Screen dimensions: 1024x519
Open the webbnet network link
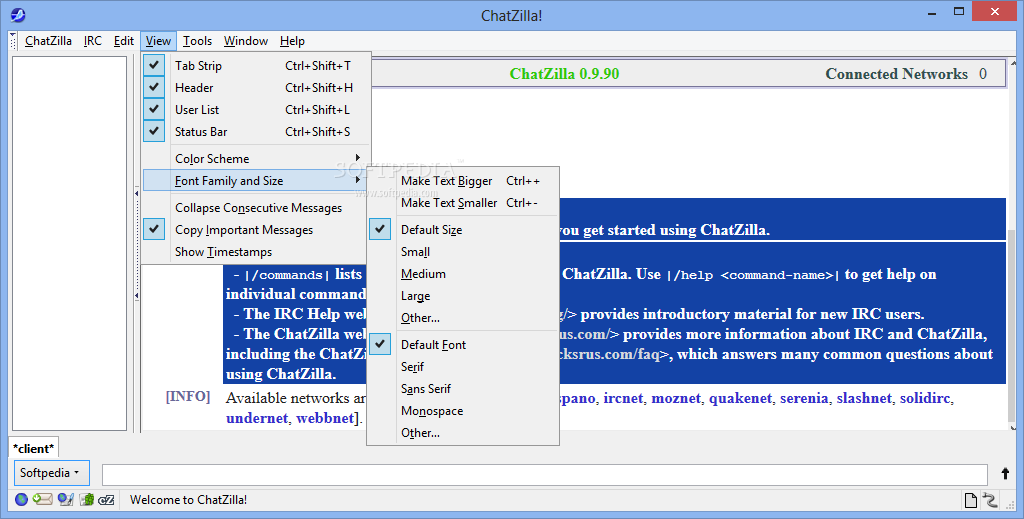tap(325, 418)
